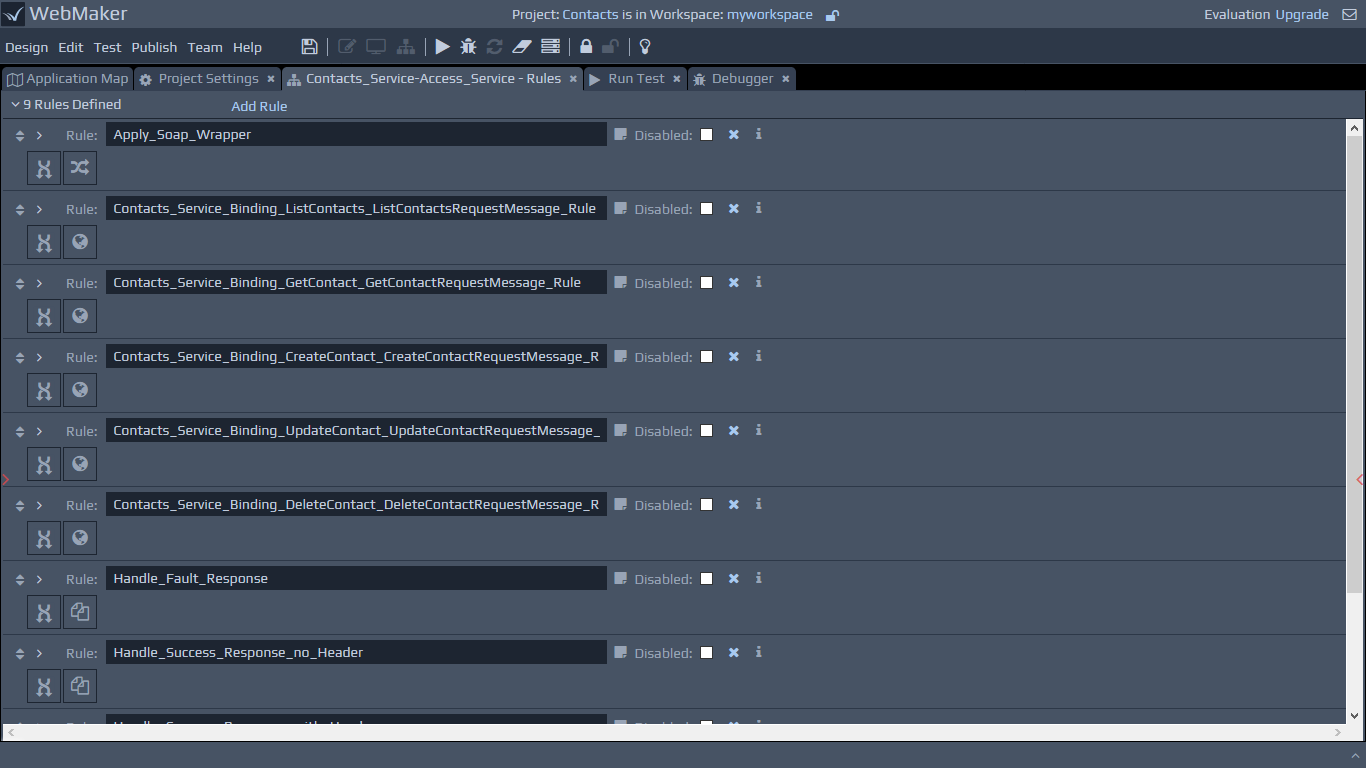Open the Team menu
Image resolution: width=1366 pixels, height=768 pixels.
[205, 47]
